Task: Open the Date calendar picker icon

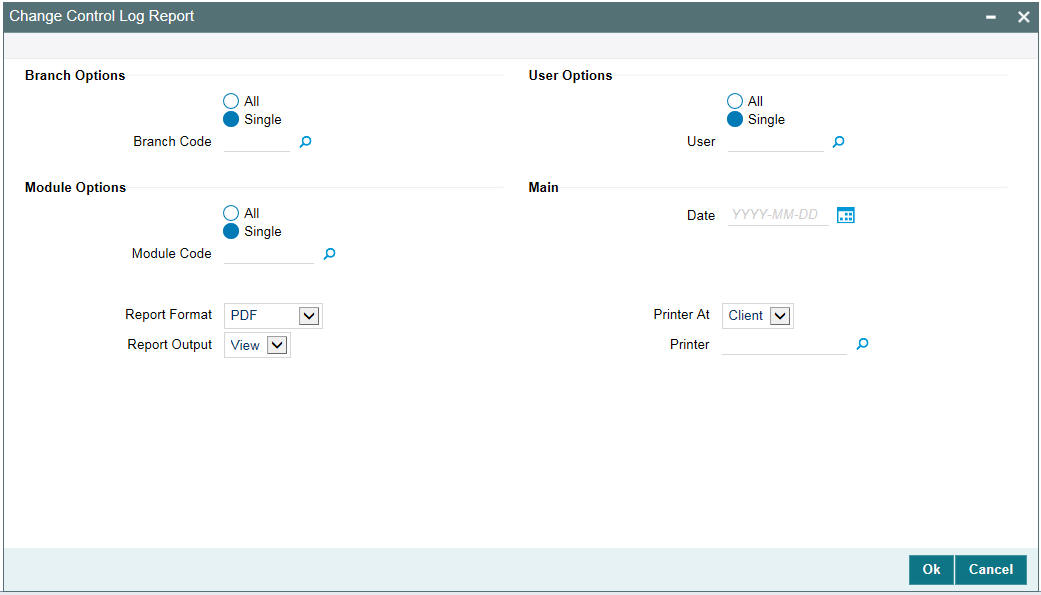Action: point(845,215)
